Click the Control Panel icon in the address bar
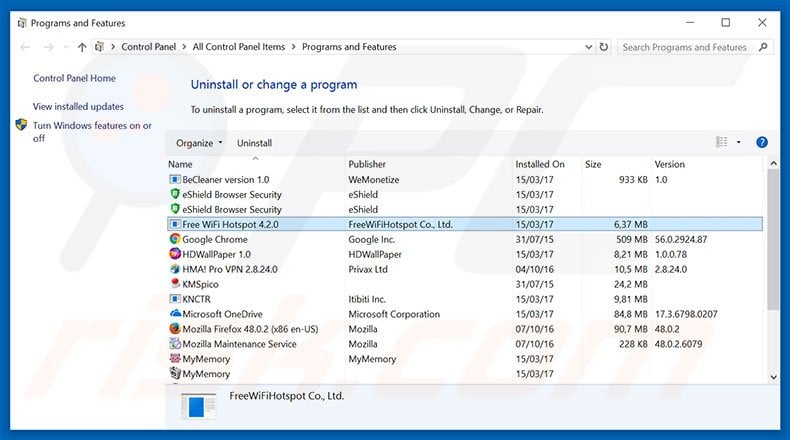This screenshot has height=440, width=790. point(99,47)
